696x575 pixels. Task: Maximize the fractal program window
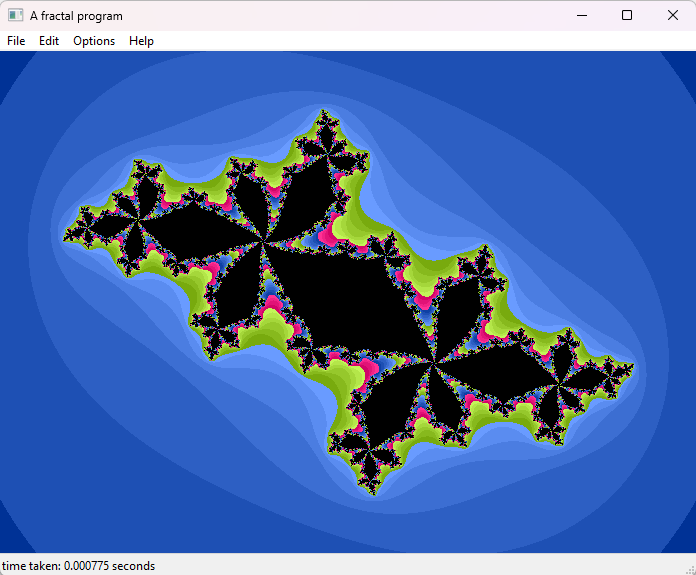tap(627, 15)
